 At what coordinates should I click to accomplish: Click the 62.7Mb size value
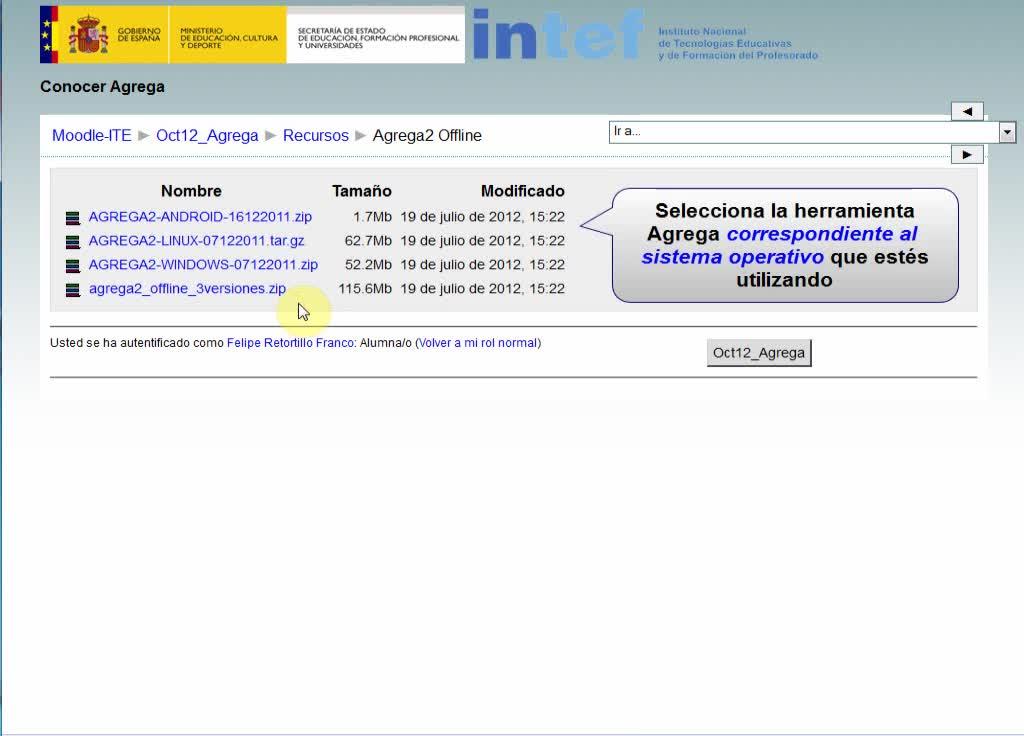368,241
